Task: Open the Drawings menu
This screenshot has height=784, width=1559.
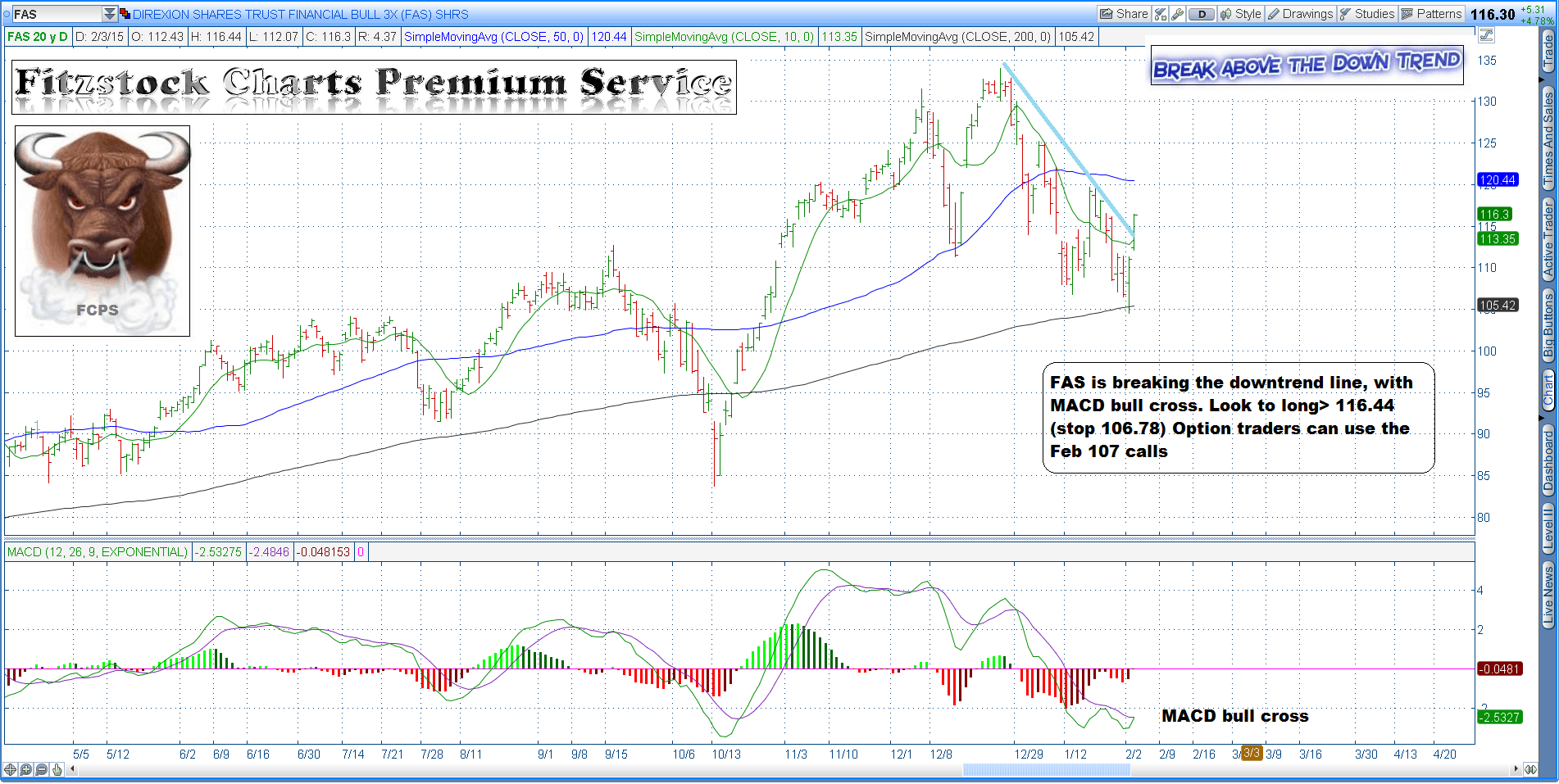Action: (x=1301, y=14)
